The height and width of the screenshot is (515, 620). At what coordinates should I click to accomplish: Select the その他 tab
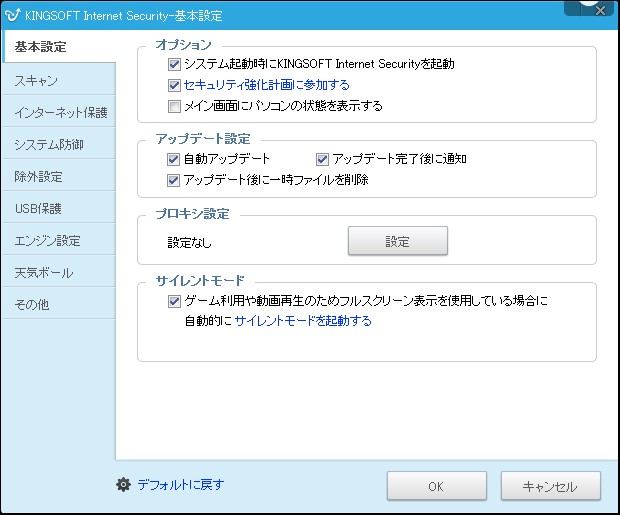59,305
